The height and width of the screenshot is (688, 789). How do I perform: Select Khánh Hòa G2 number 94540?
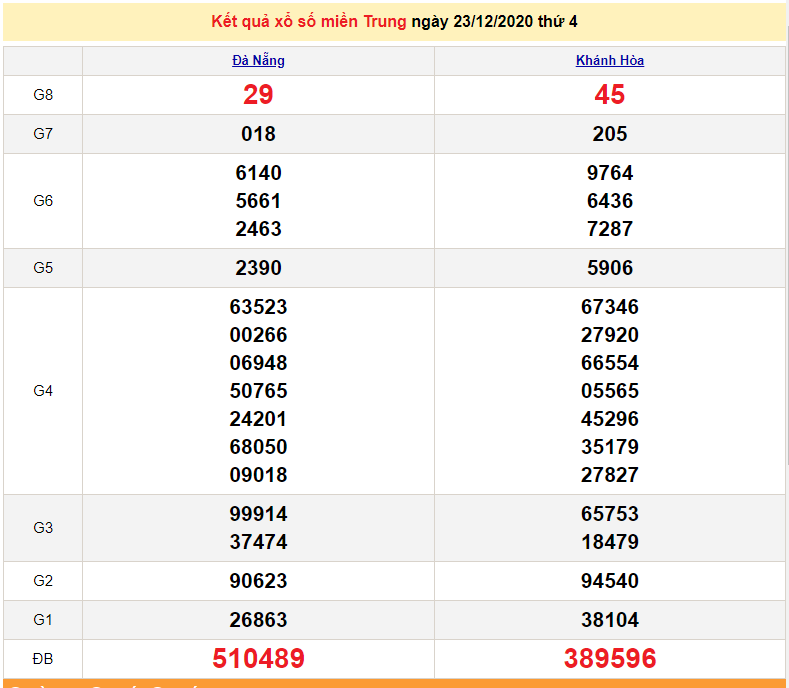[609, 581]
